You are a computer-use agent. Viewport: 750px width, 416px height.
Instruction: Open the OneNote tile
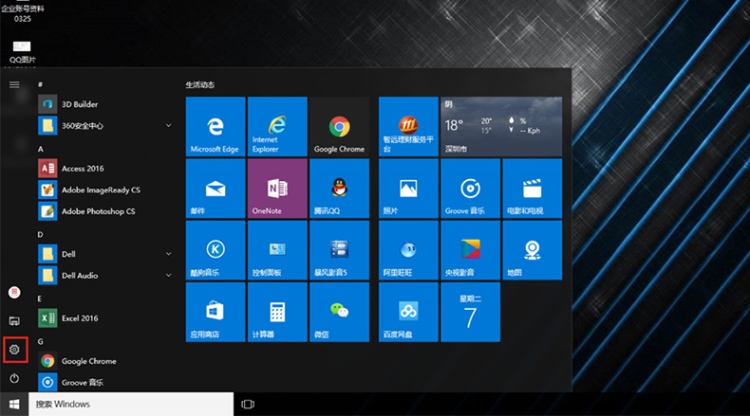click(x=277, y=188)
